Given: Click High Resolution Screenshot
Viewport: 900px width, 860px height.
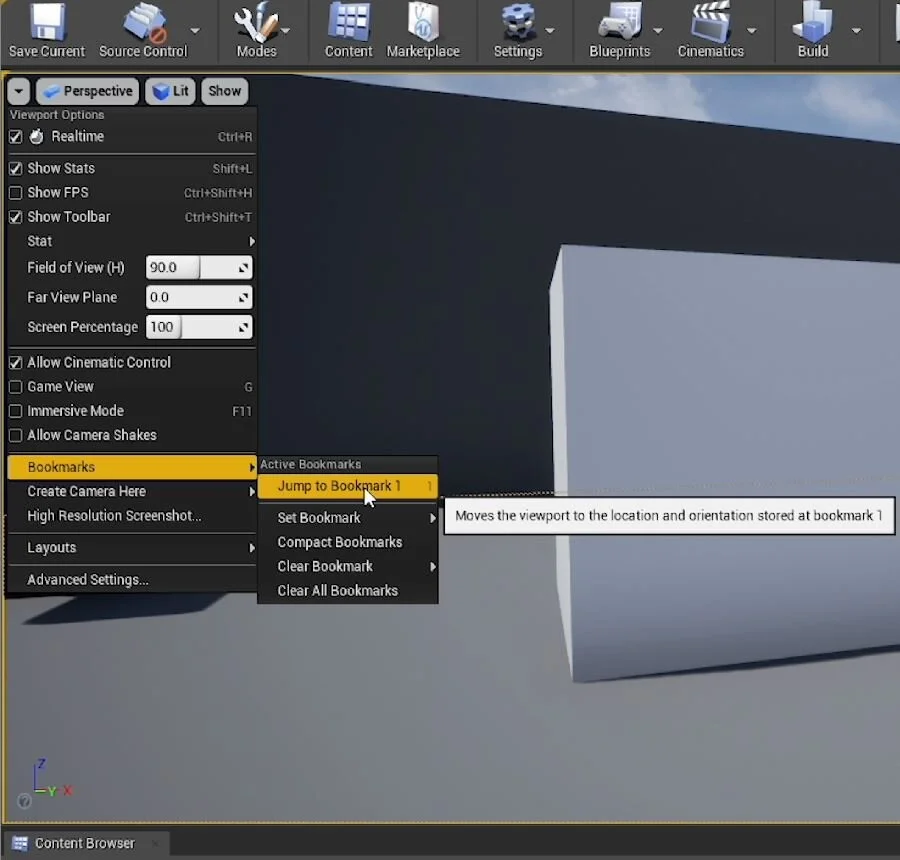Looking at the screenshot, I should click(x=113, y=515).
